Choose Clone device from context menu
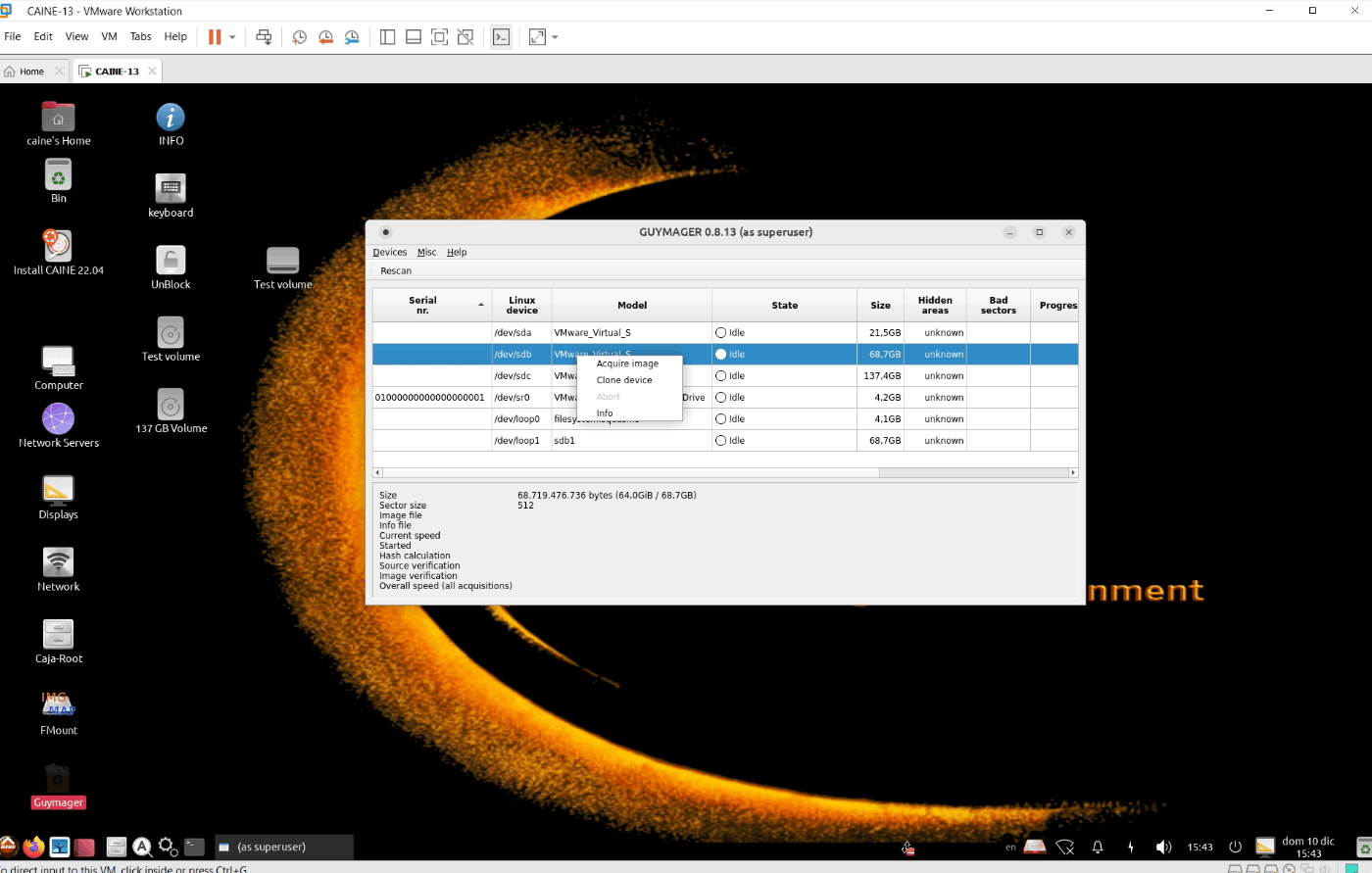This screenshot has width=1372, height=873. (x=624, y=380)
